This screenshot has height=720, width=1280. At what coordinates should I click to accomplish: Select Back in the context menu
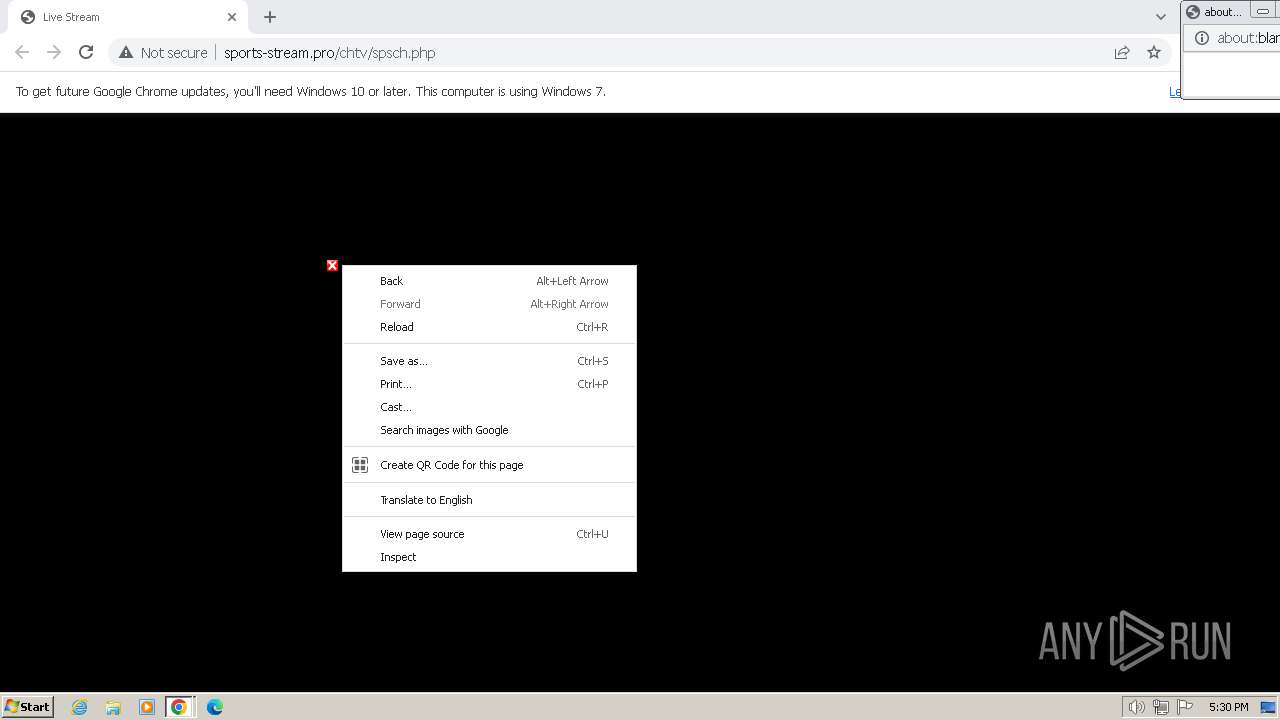click(489, 281)
